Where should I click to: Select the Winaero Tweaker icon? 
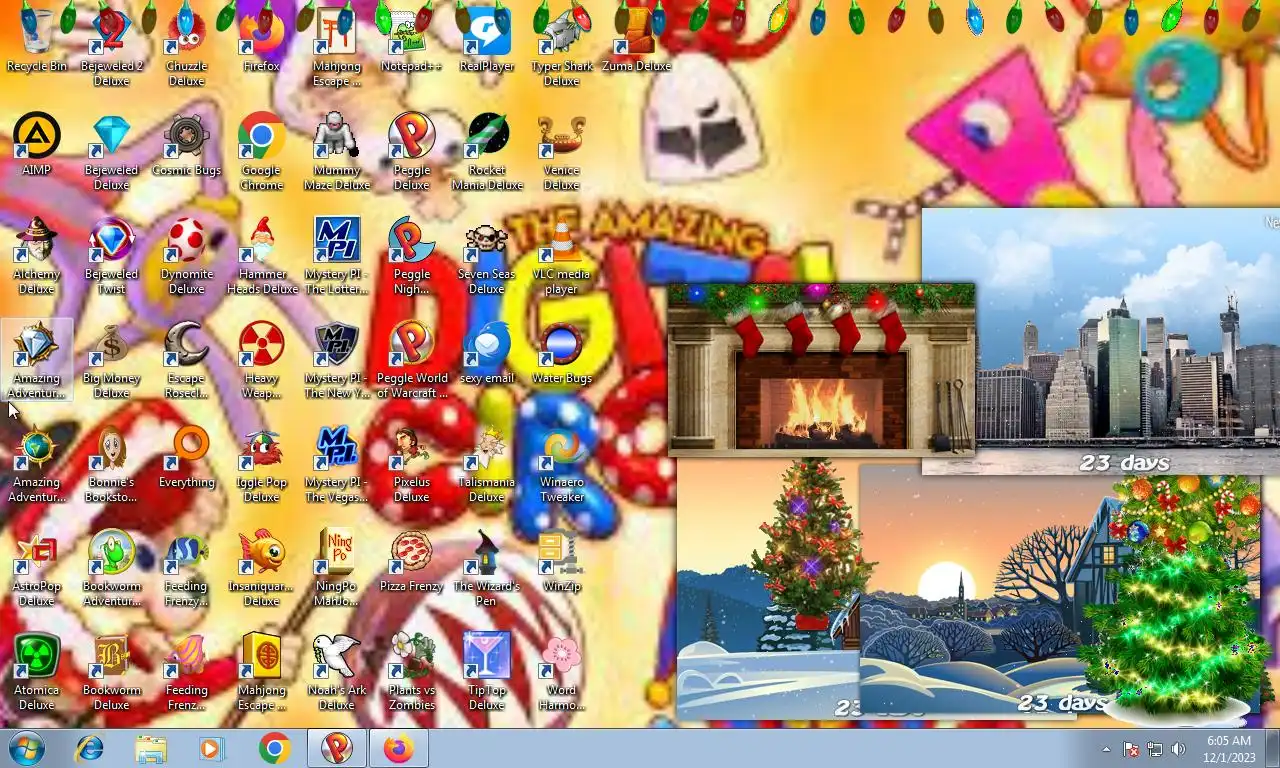561,464
